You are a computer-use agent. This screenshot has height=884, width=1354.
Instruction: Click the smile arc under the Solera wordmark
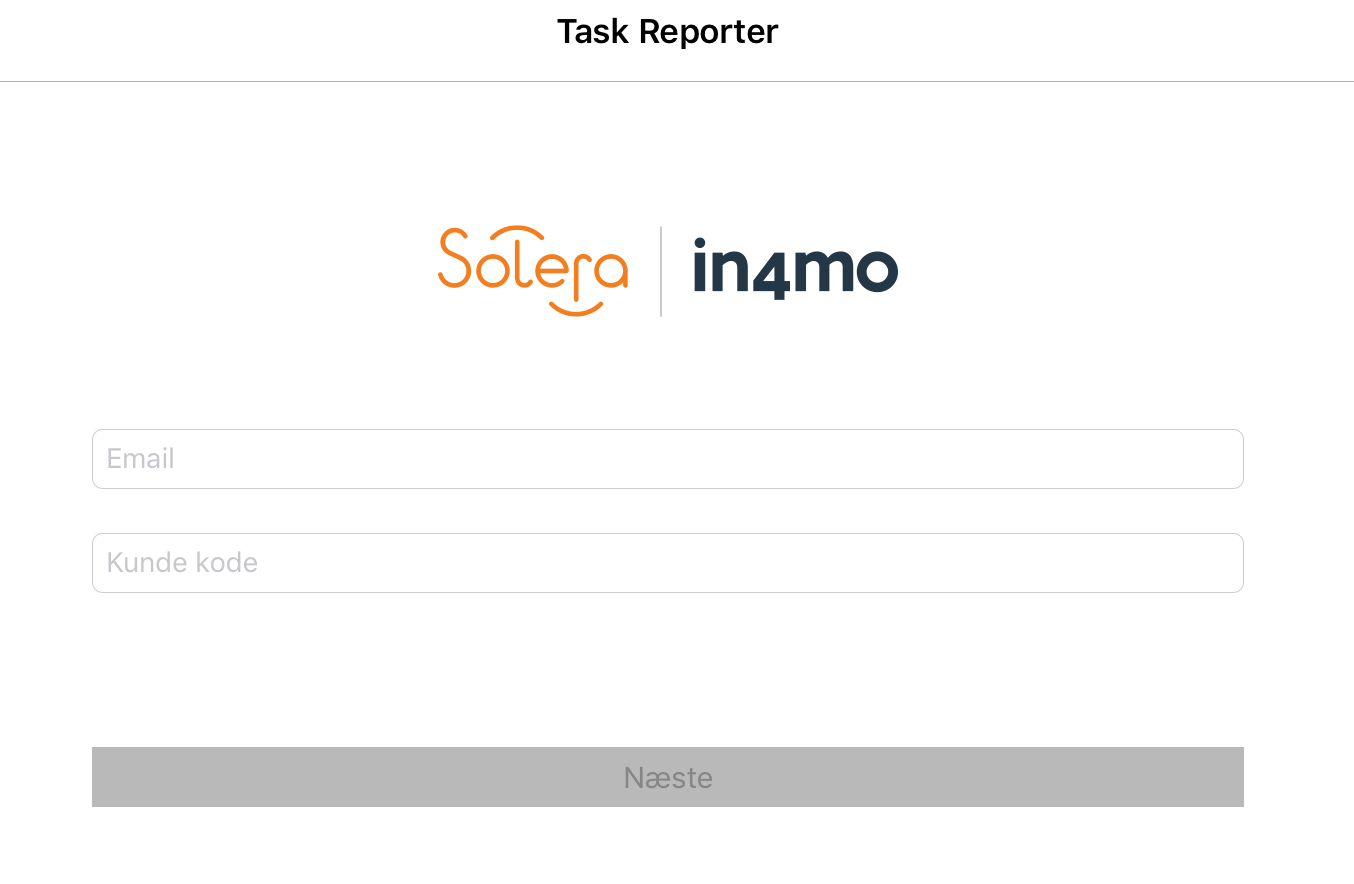[x=578, y=308]
